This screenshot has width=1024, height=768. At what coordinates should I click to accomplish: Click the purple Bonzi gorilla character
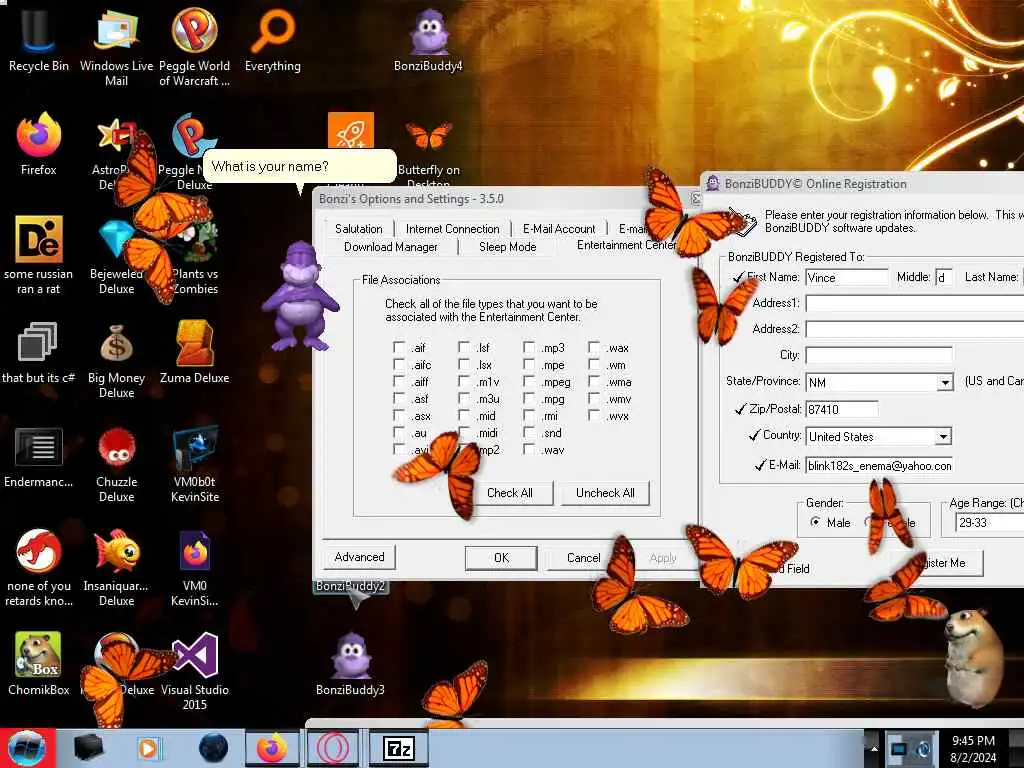(x=300, y=297)
